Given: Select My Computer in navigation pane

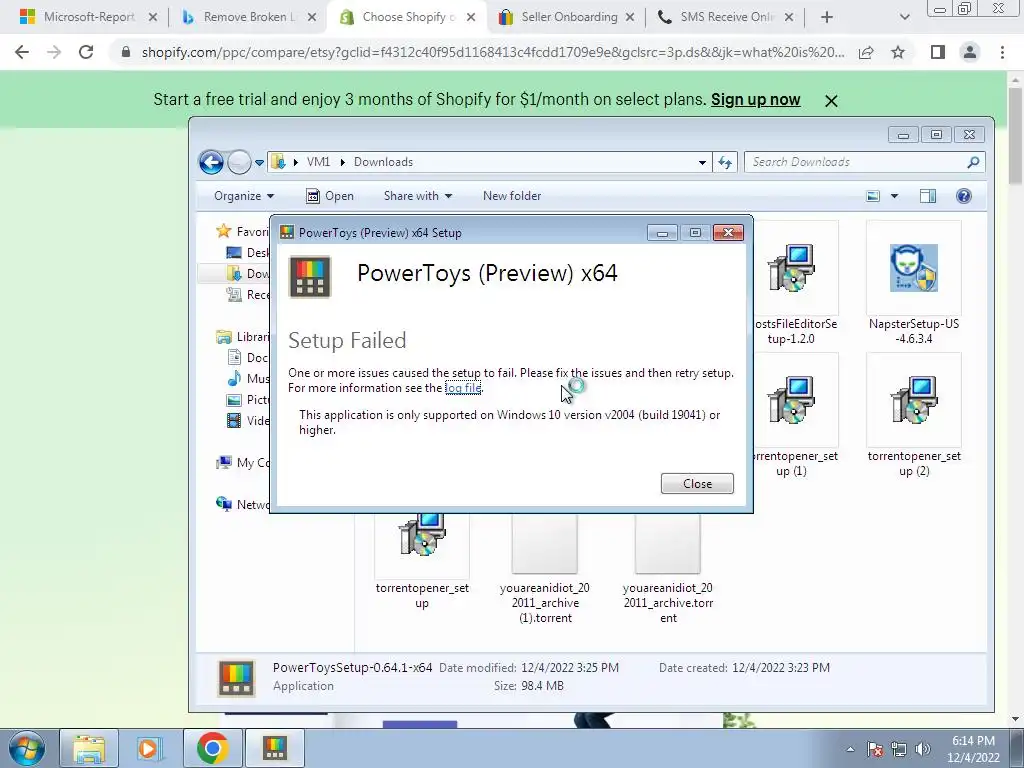Looking at the screenshot, I should (242, 463).
